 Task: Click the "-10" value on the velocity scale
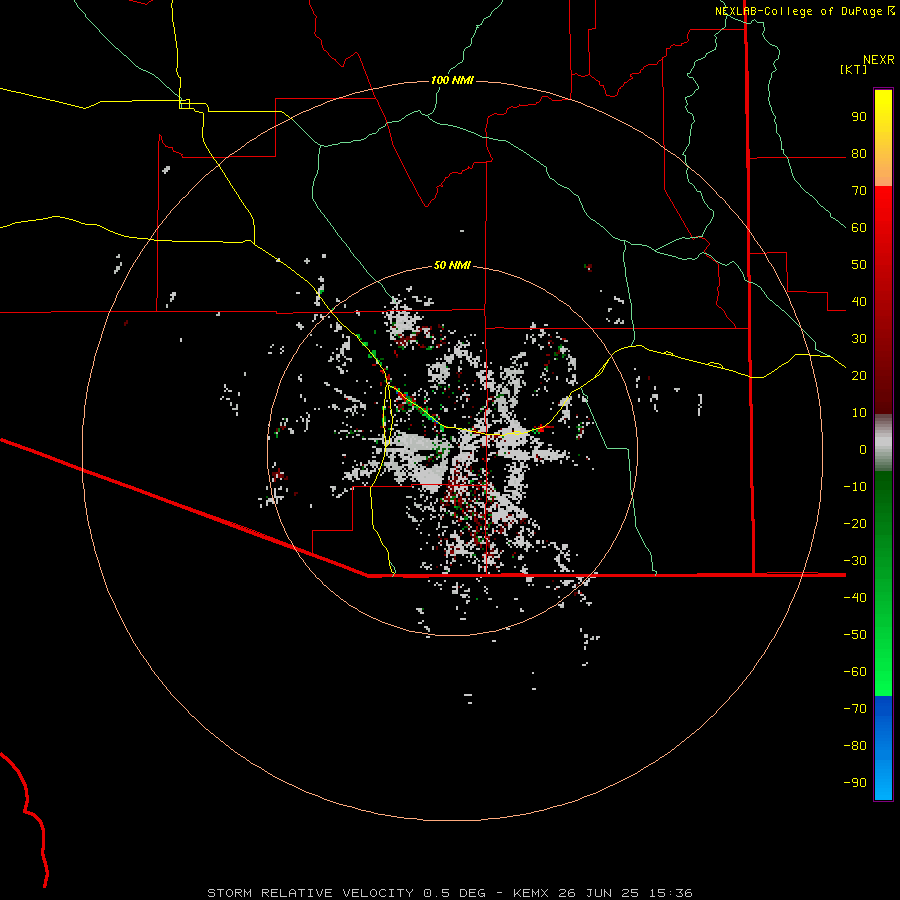[x=855, y=487]
